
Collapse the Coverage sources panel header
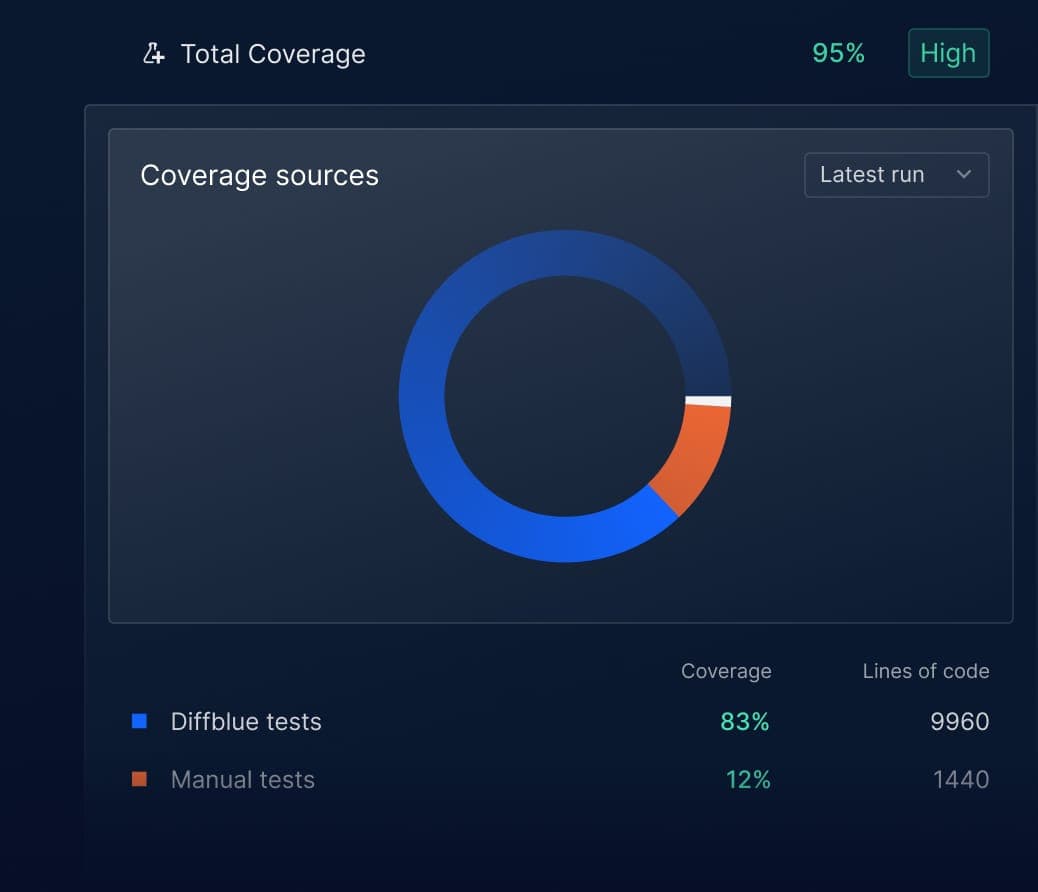(x=260, y=175)
